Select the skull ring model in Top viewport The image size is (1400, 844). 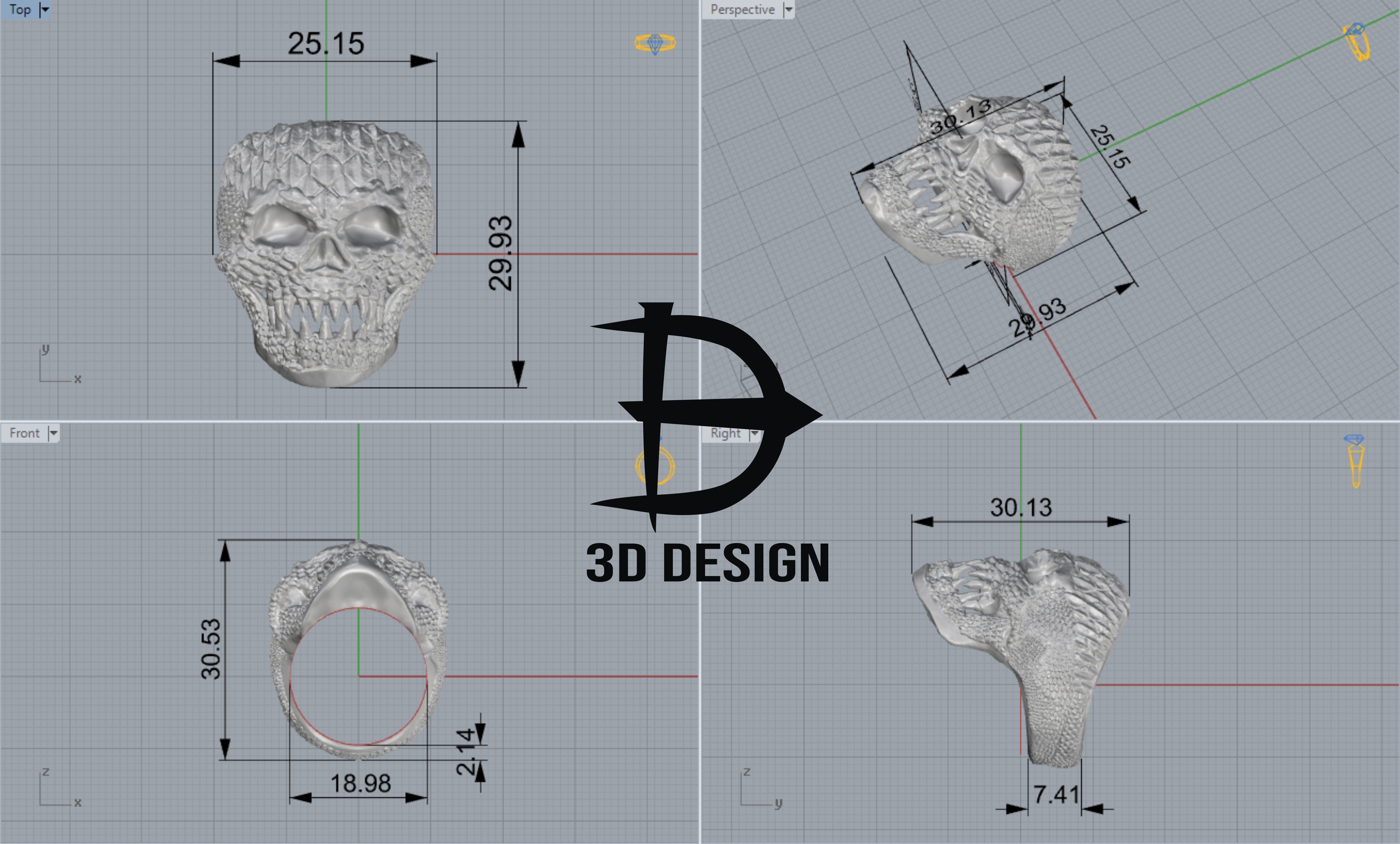point(326,254)
